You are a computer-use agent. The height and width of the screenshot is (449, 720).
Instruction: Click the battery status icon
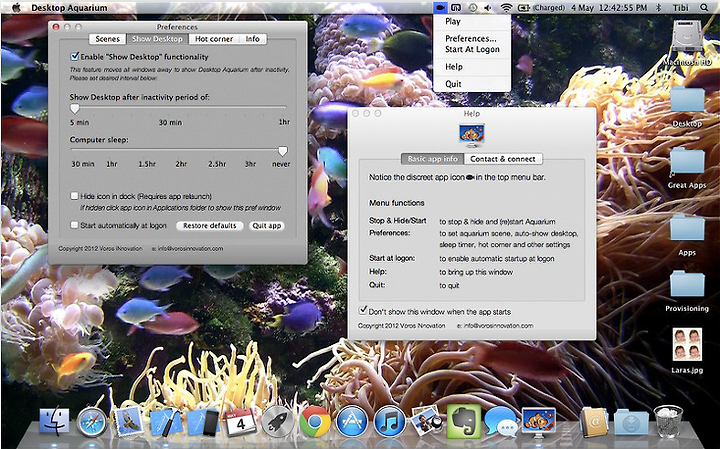point(523,8)
